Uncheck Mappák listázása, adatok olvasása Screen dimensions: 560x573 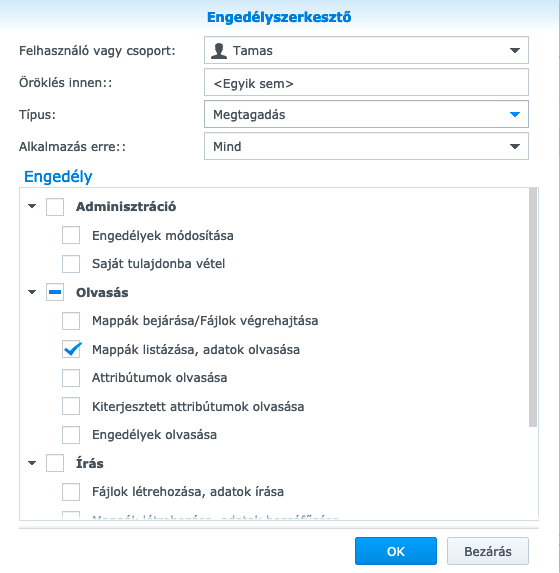[x=71, y=349]
